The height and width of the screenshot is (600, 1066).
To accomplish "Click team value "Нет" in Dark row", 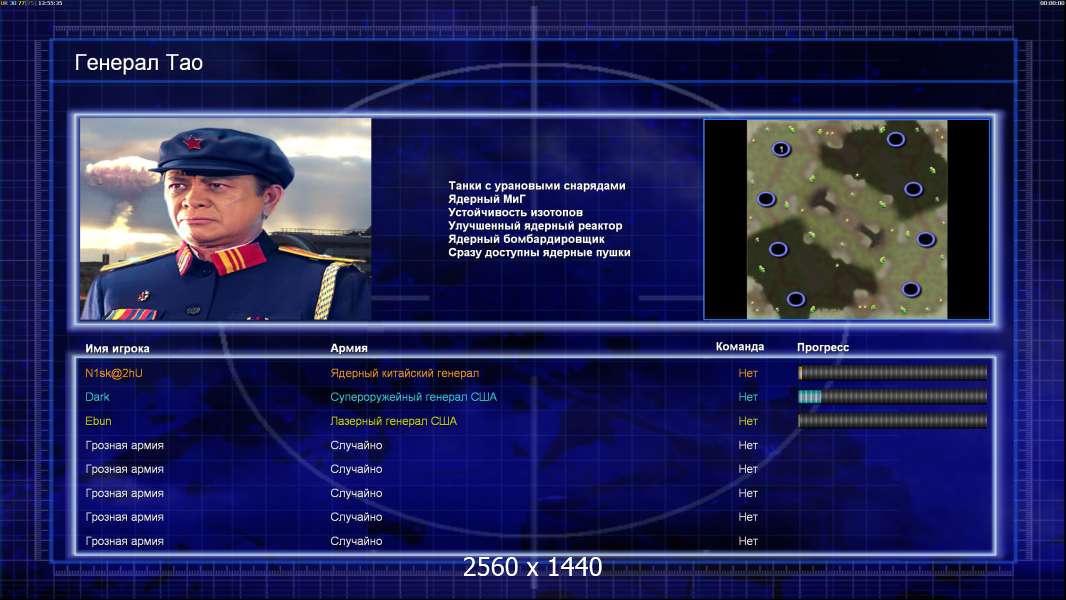I will click(x=748, y=397).
